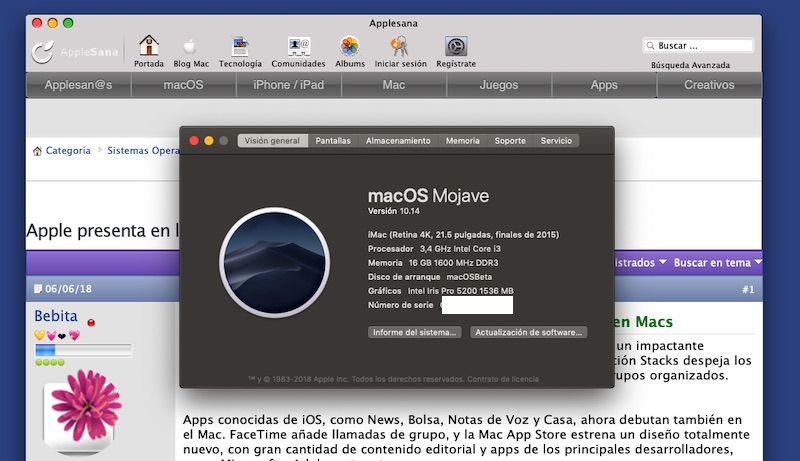Screen dimensions: 800x461
Task: Open the Apps navigation menu
Action: (604, 85)
